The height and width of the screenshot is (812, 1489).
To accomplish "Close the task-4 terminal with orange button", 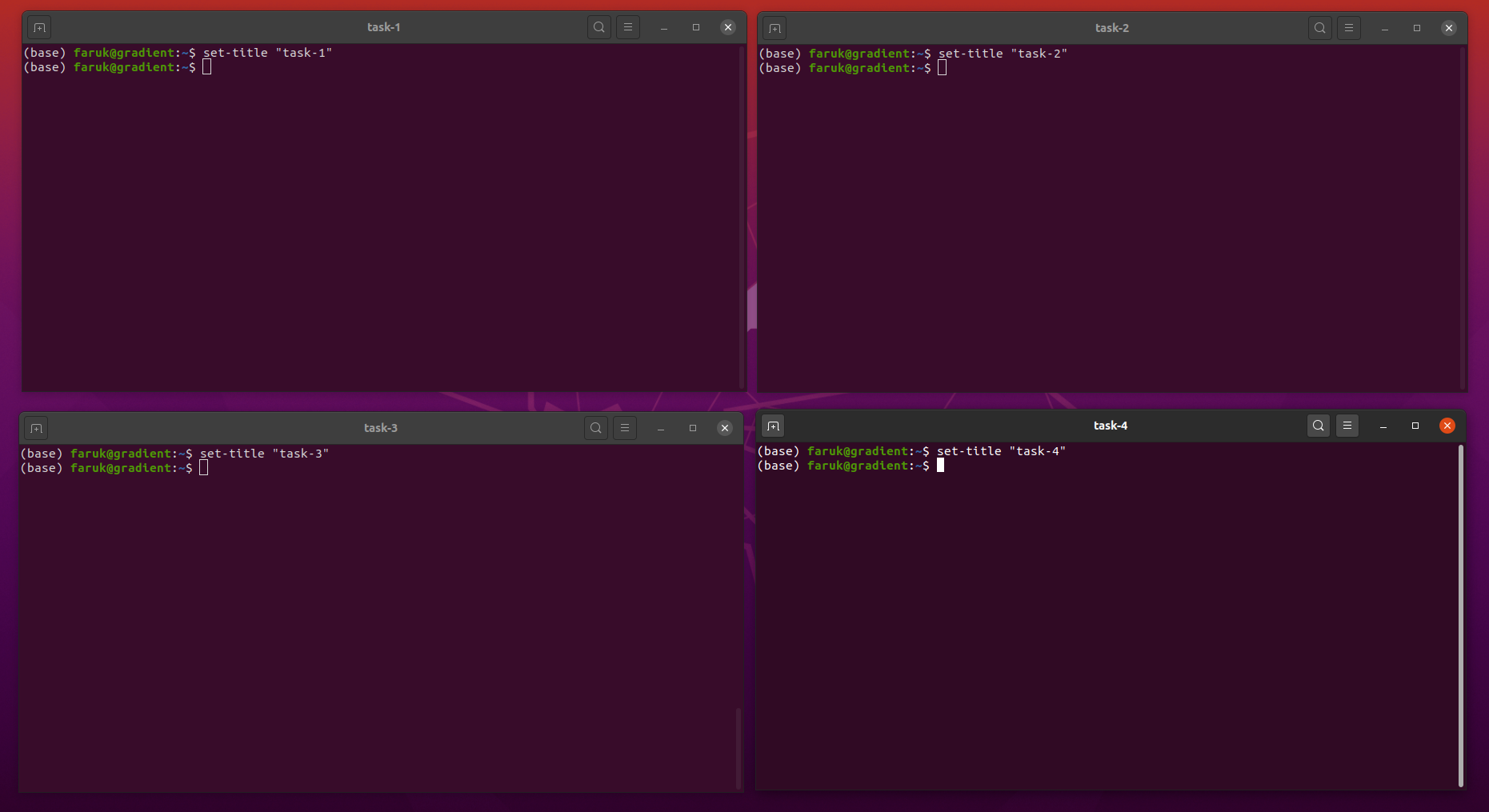I will (x=1447, y=426).
